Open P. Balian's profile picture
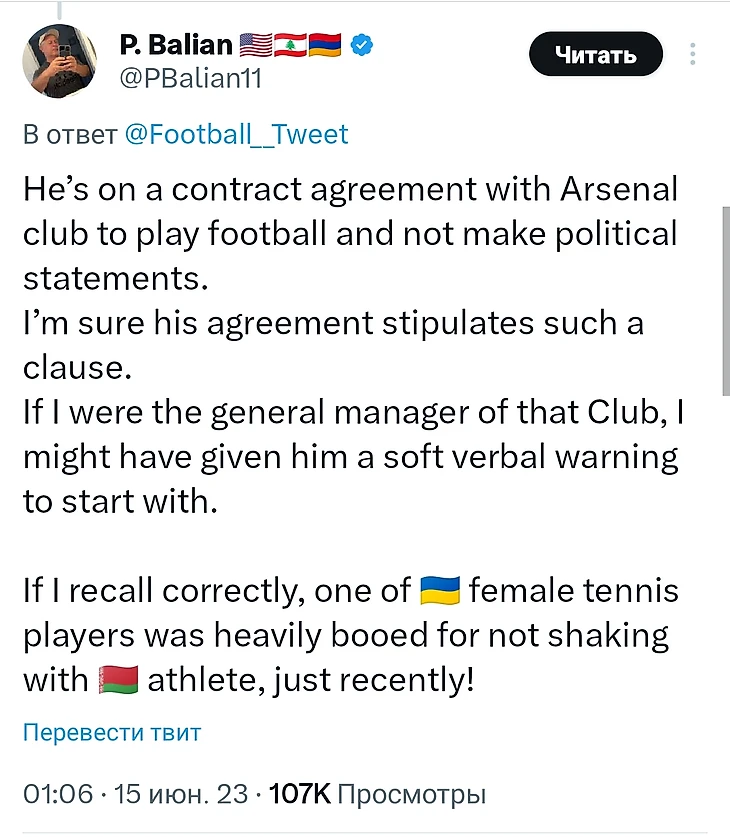This screenshot has width=730, height=837. click(60, 62)
